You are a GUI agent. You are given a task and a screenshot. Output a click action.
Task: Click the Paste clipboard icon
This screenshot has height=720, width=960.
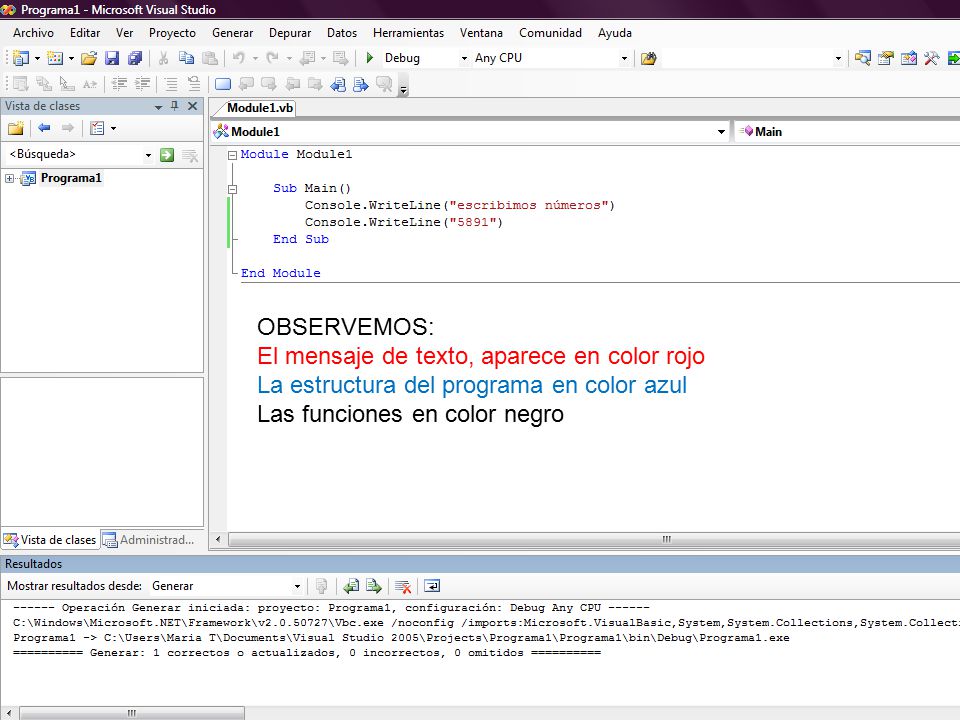pyautogui.click(x=209, y=58)
